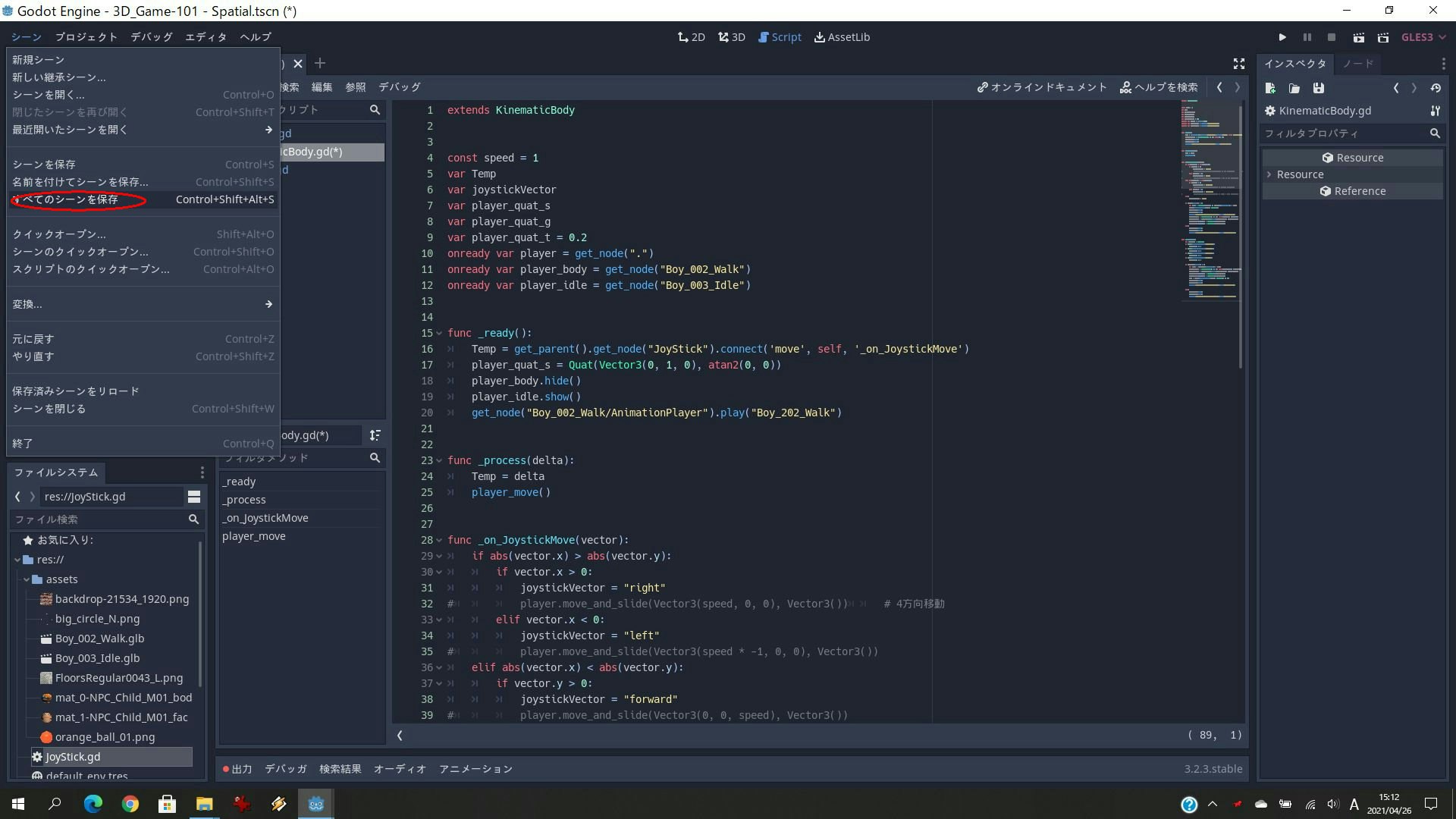Open the オンラインドキュメント link
The image size is (1456, 819).
pos(1042,87)
